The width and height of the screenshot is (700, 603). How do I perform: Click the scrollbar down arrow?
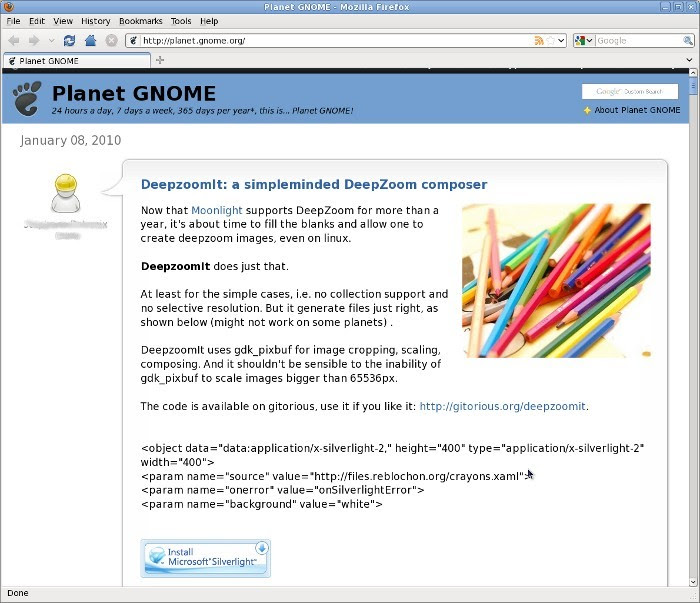click(693, 582)
